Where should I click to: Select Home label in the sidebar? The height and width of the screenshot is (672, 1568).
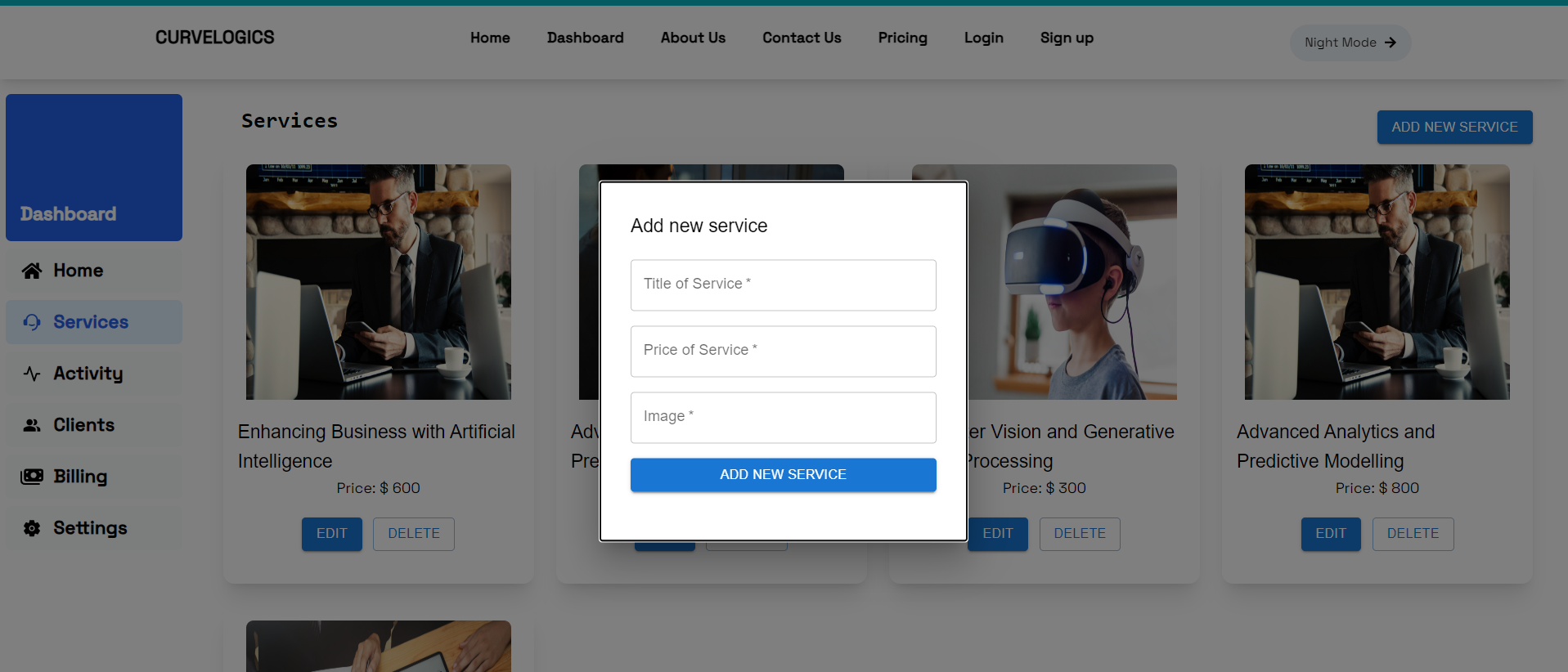pos(79,271)
